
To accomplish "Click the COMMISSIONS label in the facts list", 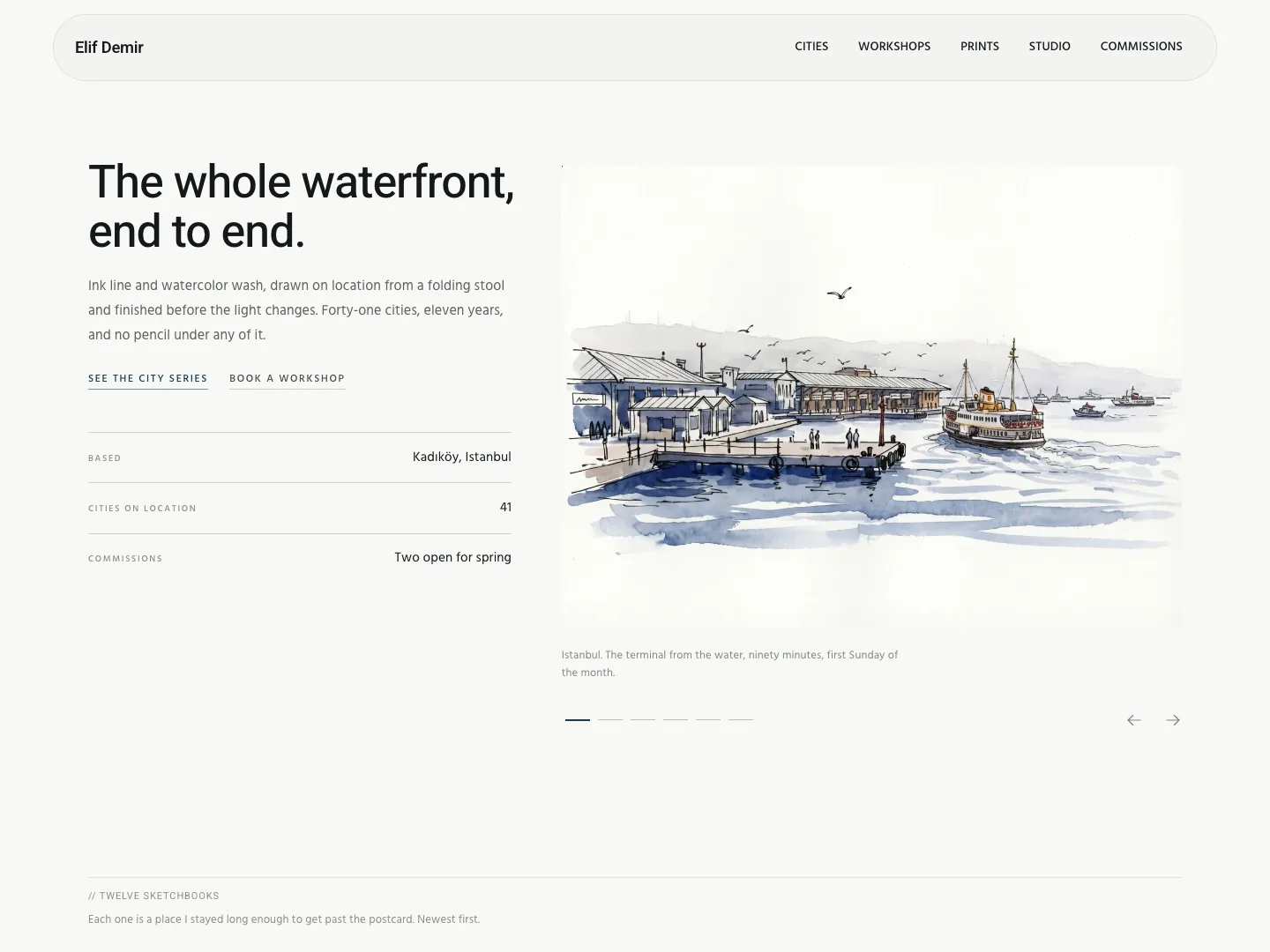I will 125,559.
